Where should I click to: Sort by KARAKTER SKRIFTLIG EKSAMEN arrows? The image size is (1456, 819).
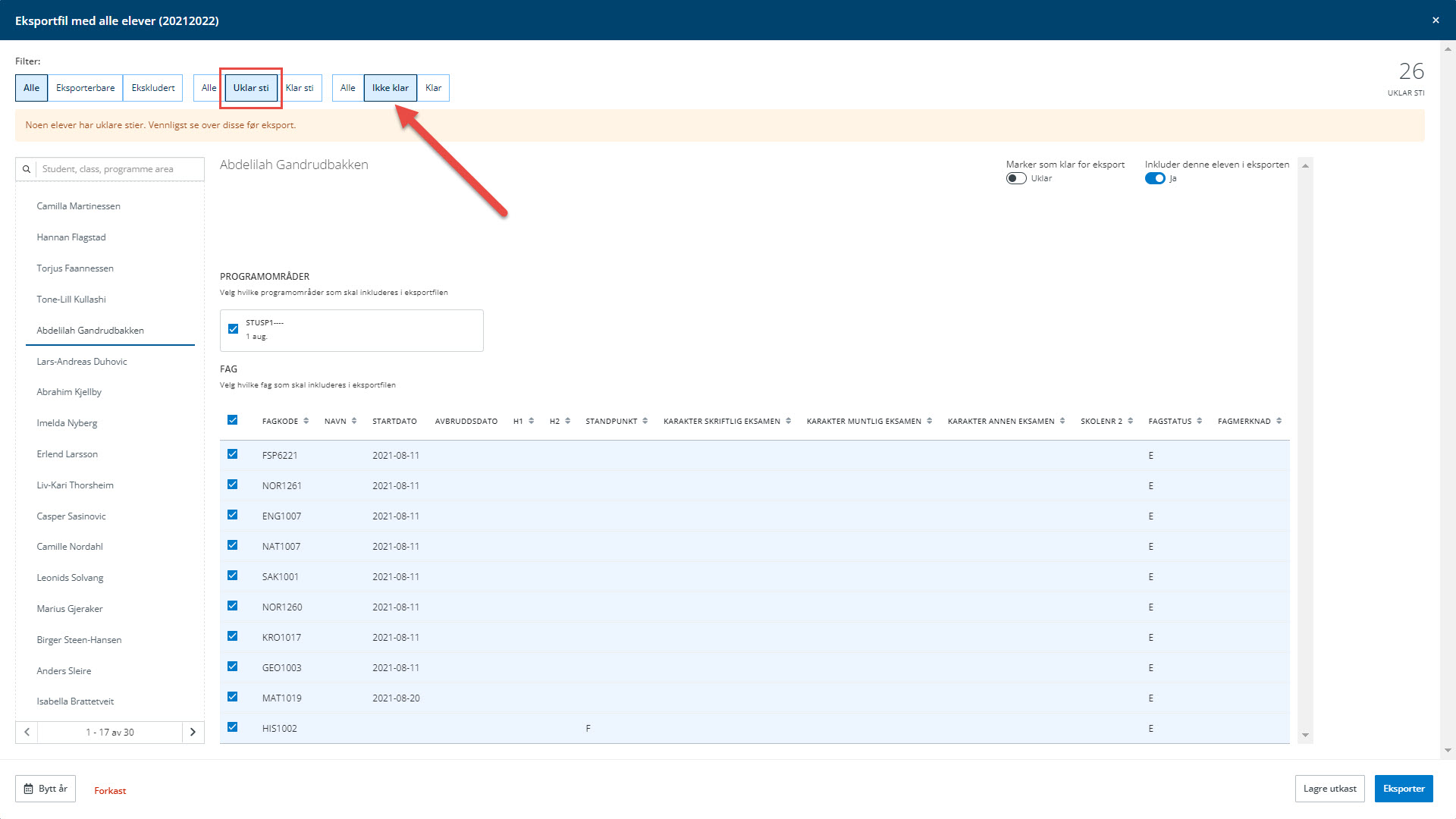click(x=789, y=421)
